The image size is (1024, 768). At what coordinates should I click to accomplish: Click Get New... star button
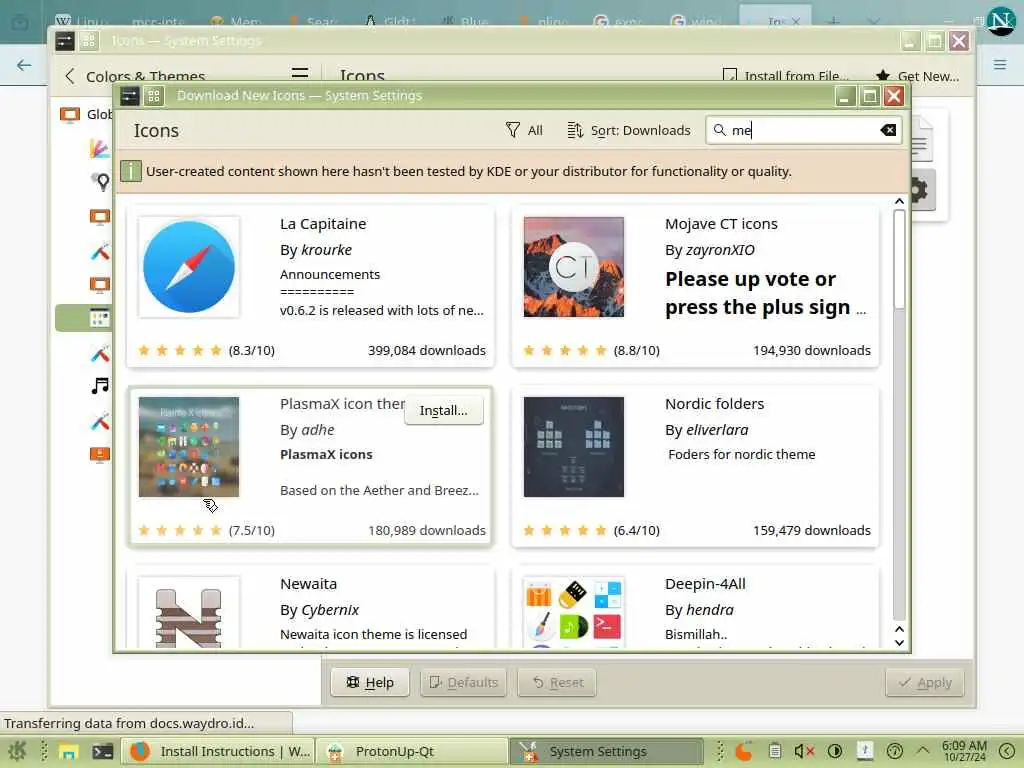click(918, 76)
